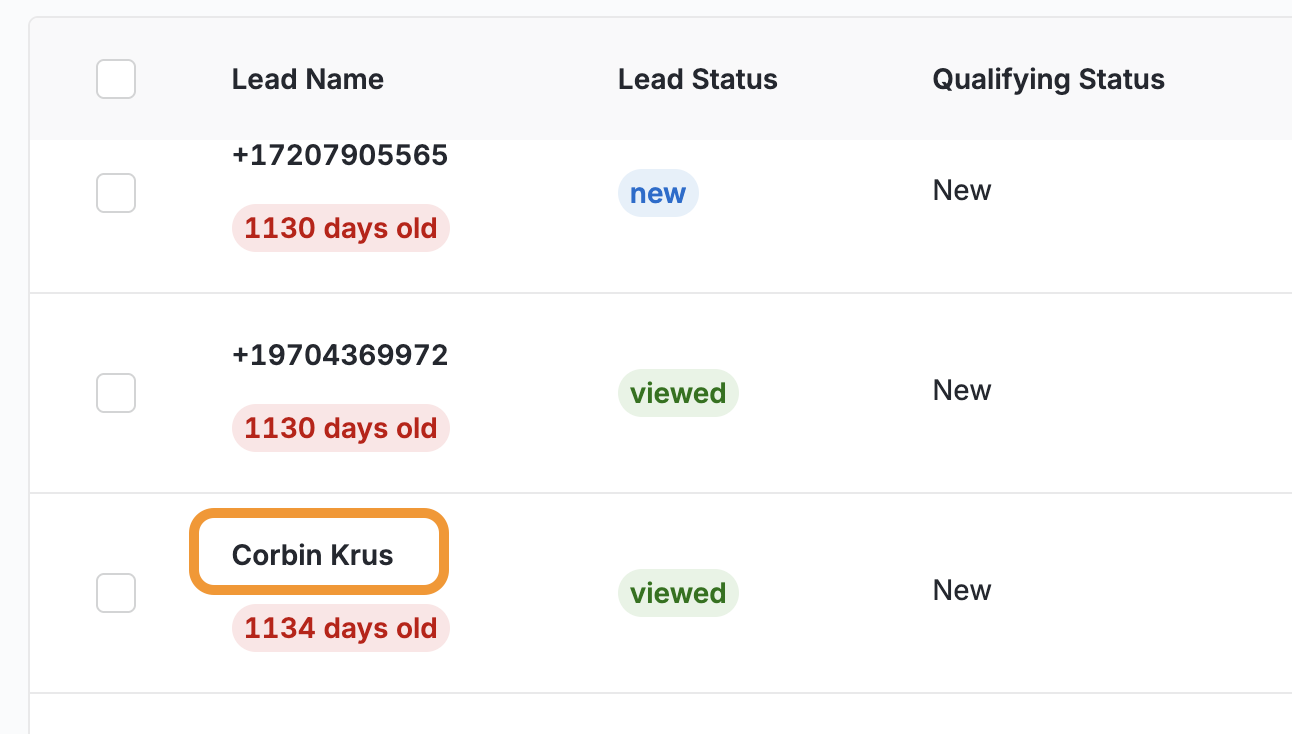Viewport: 1292px width, 734px height.
Task: Click the 'New' qualifying status of +19704369972
Action: tap(962, 390)
